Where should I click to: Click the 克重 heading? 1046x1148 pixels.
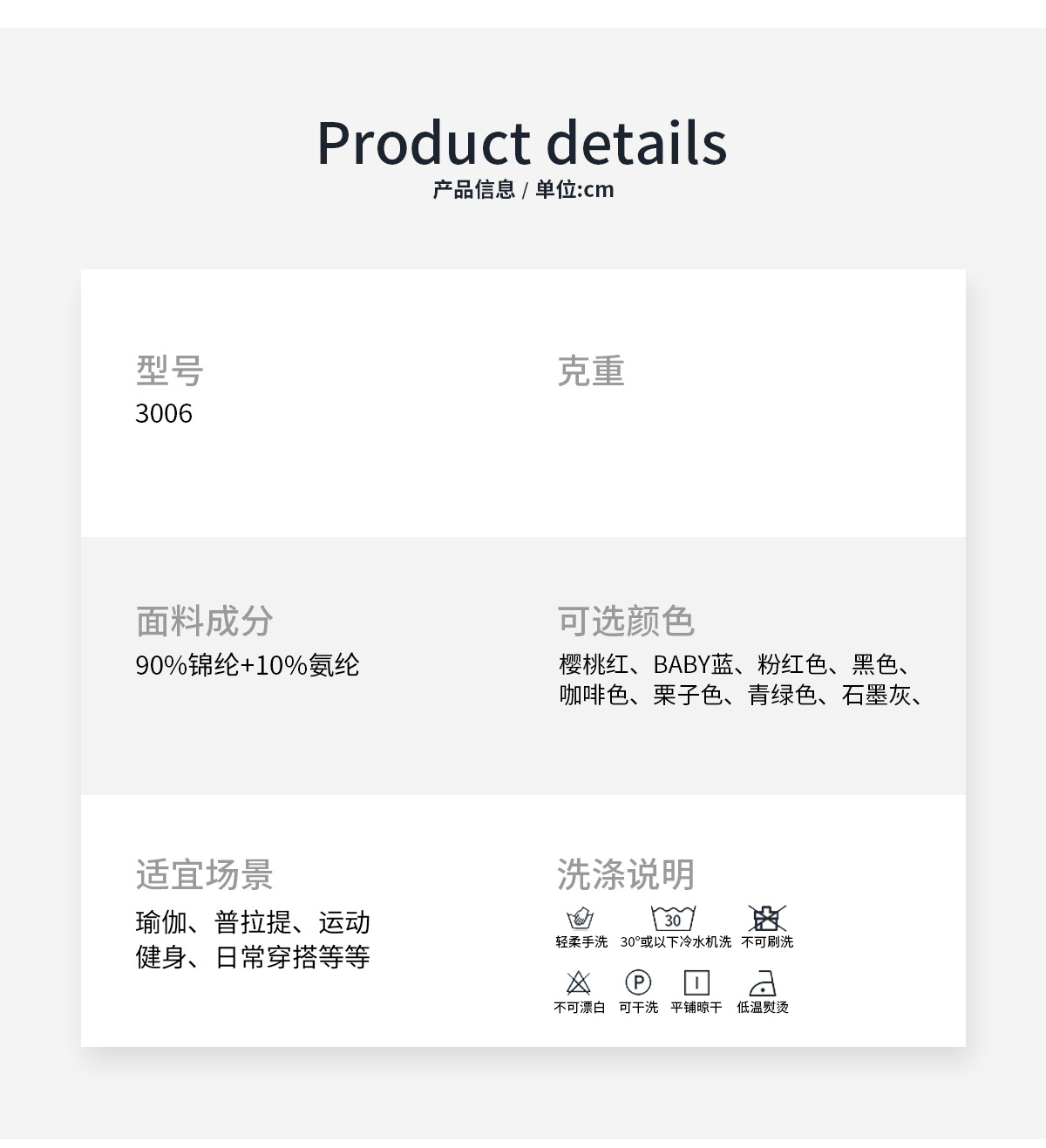(x=591, y=370)
